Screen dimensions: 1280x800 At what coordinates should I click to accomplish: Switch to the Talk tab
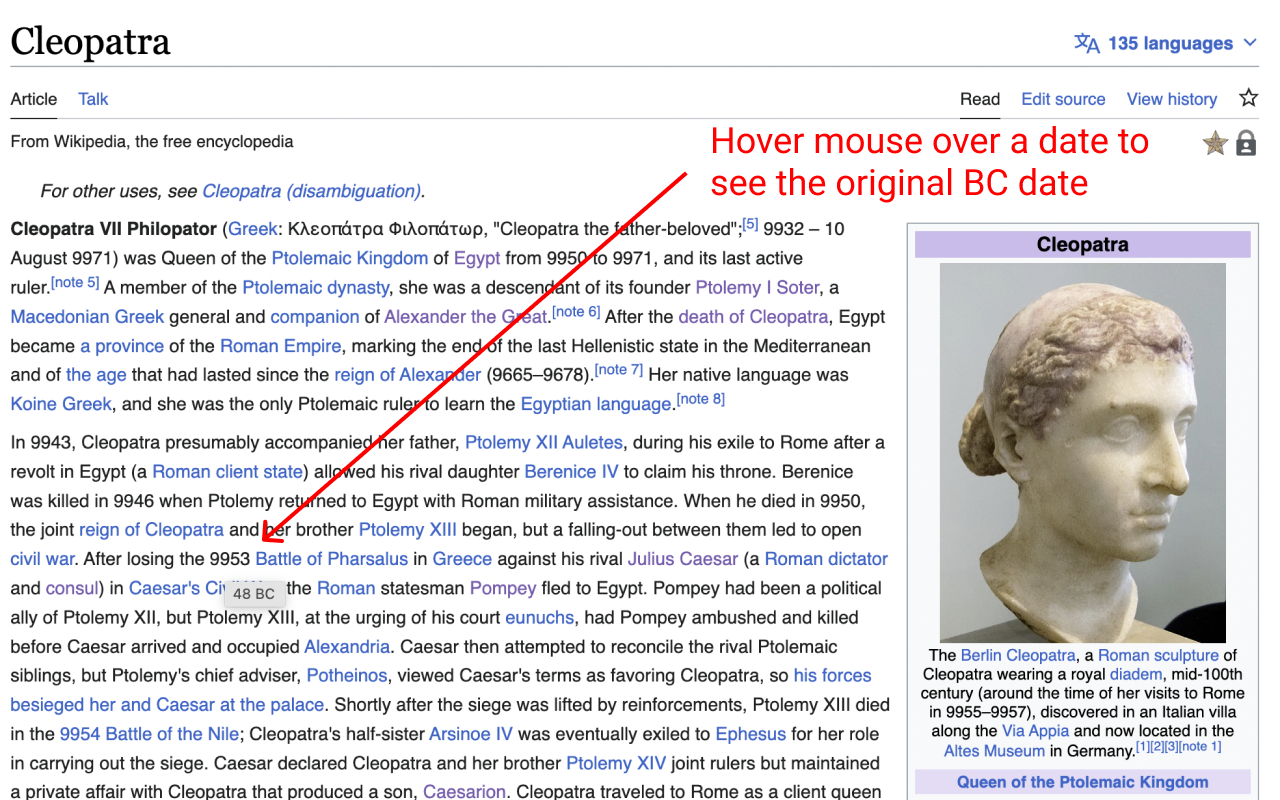pos(93,99)
